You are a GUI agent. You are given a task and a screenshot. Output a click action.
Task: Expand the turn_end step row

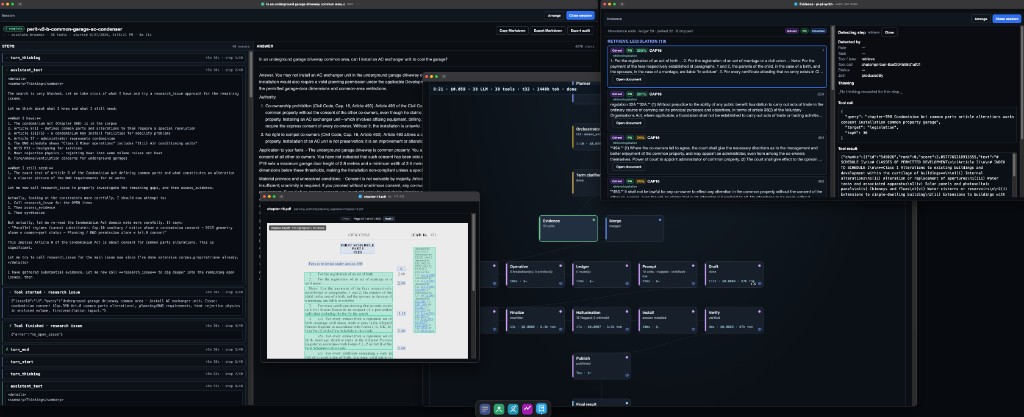pos(124,350)
